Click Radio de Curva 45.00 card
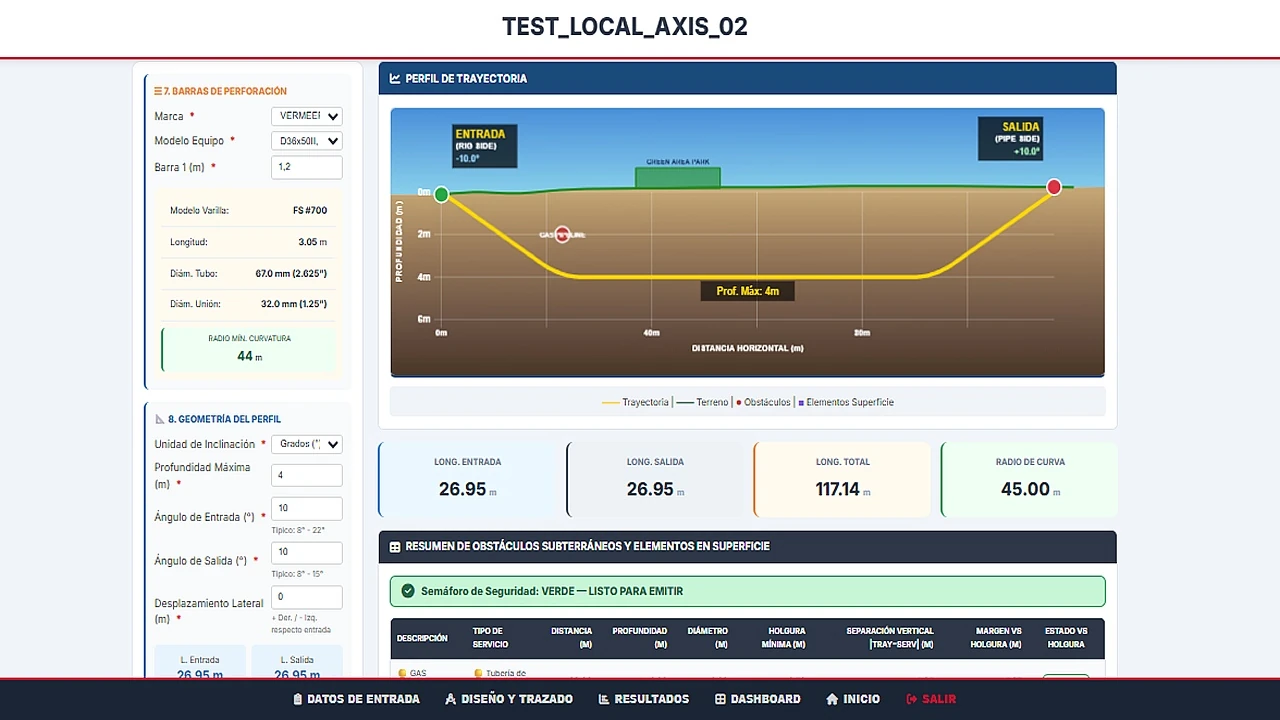The image size is (1280, 720). pyautogui.click(x=1029, y=480)
